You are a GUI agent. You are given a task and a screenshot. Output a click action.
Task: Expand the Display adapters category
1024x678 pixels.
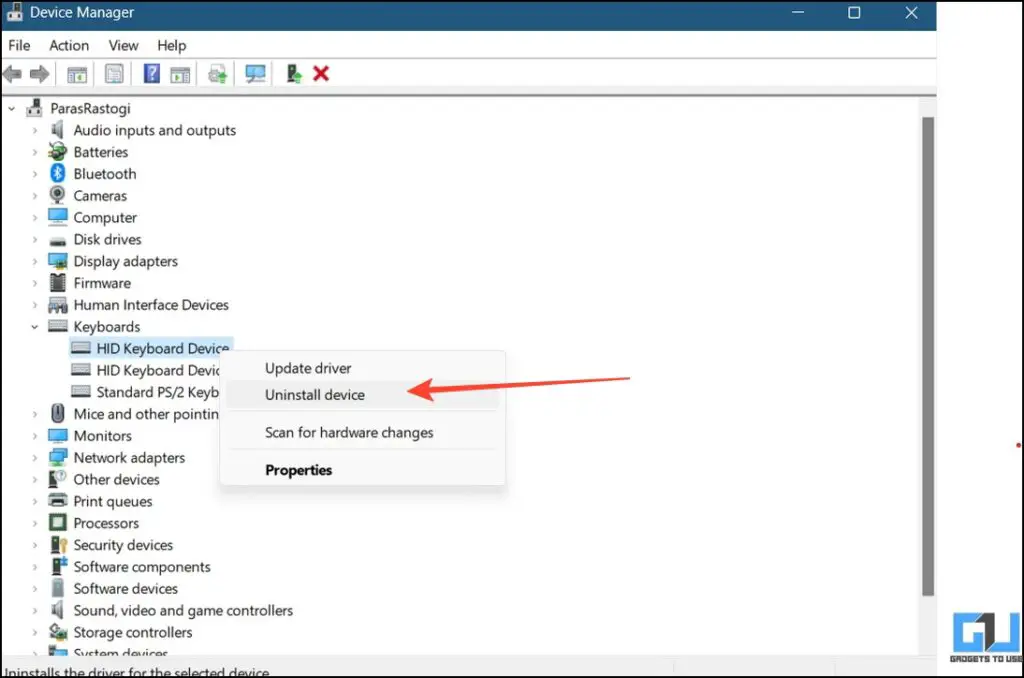tap(36, 261)
